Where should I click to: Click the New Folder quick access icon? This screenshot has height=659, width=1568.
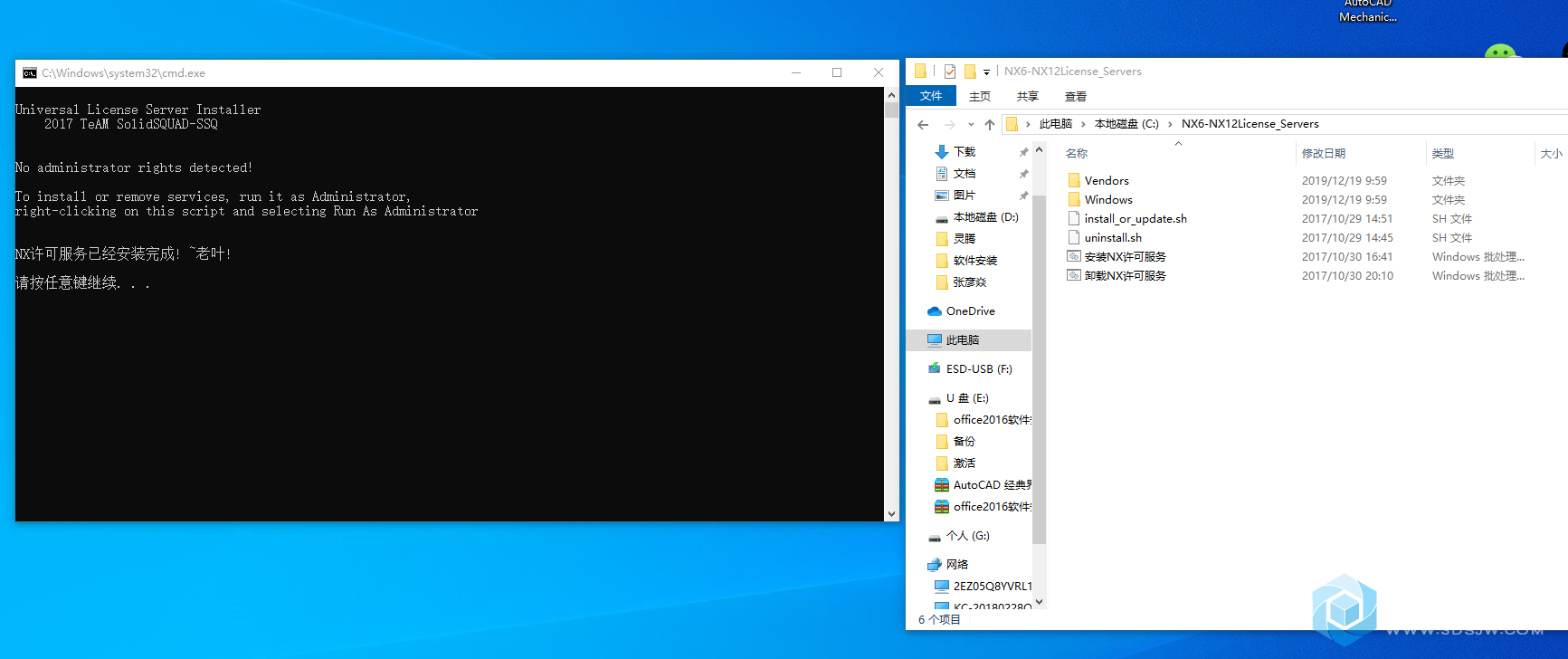click(x=970, y=72)
